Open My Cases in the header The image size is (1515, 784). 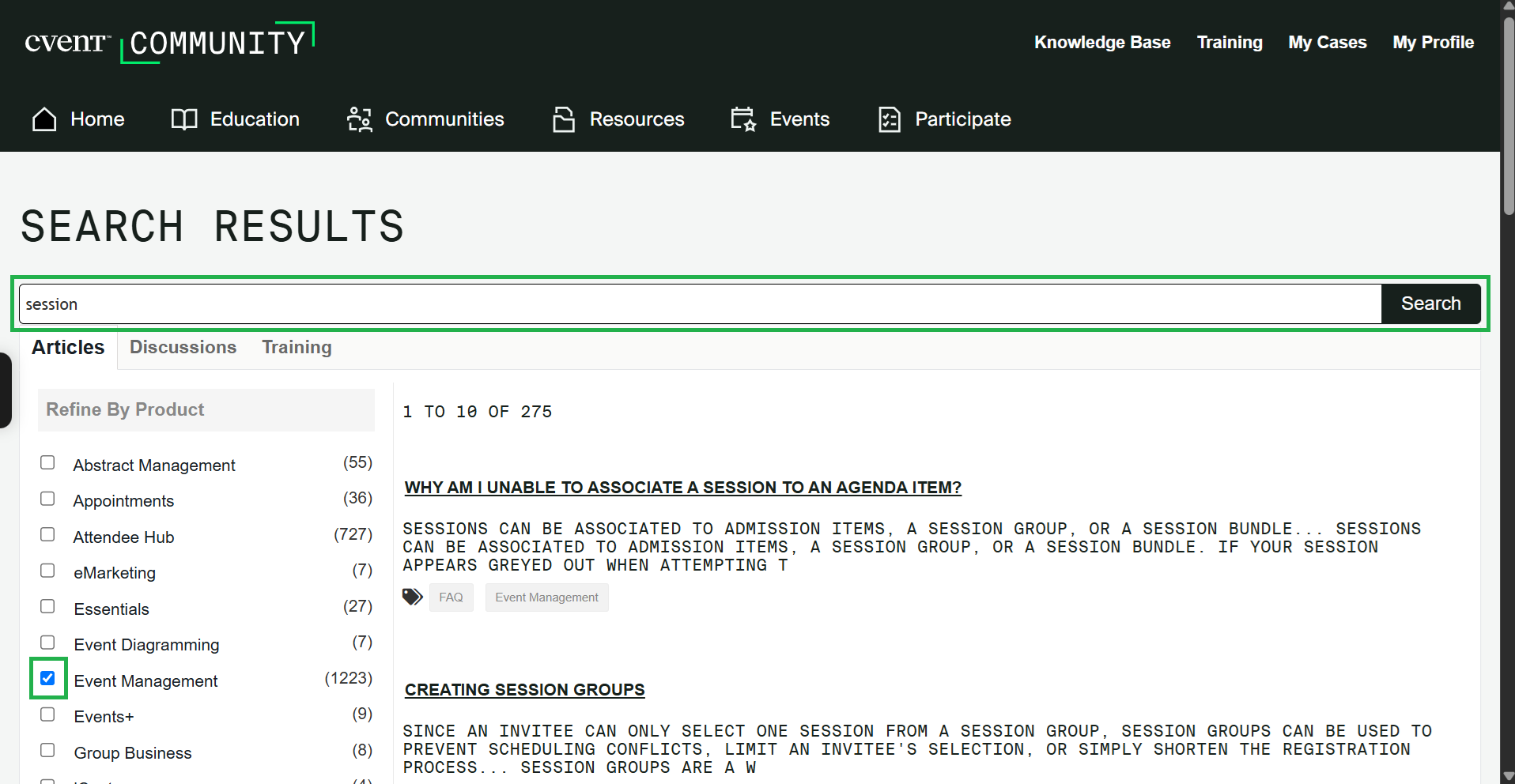pyautogui.click(x=1328, y=43)
